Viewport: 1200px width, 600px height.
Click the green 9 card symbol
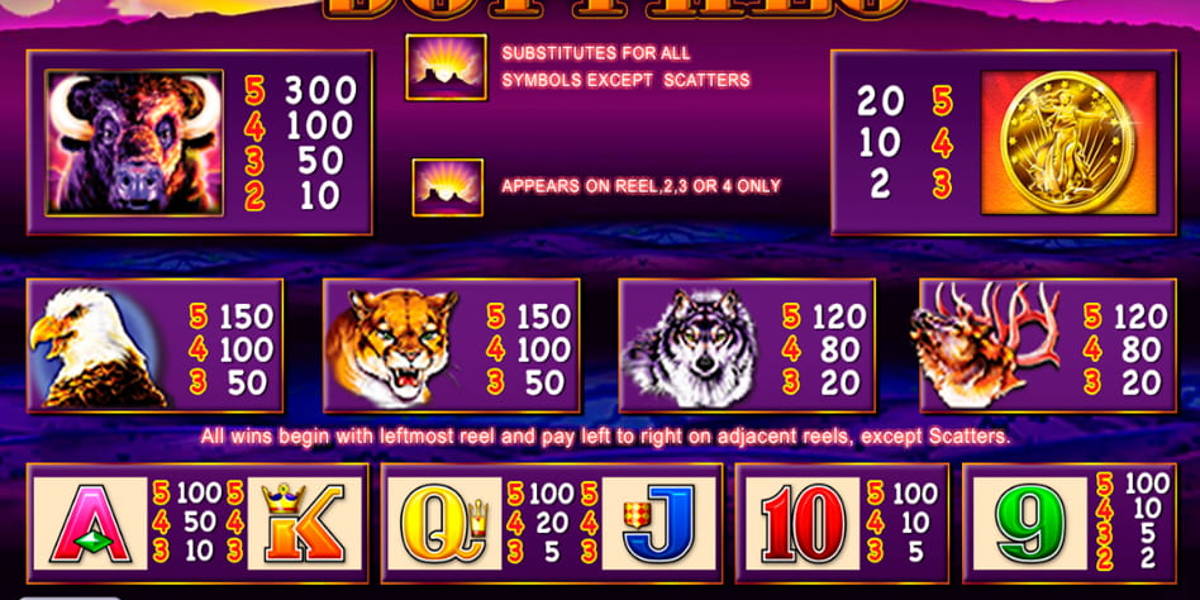point(1030,524)
